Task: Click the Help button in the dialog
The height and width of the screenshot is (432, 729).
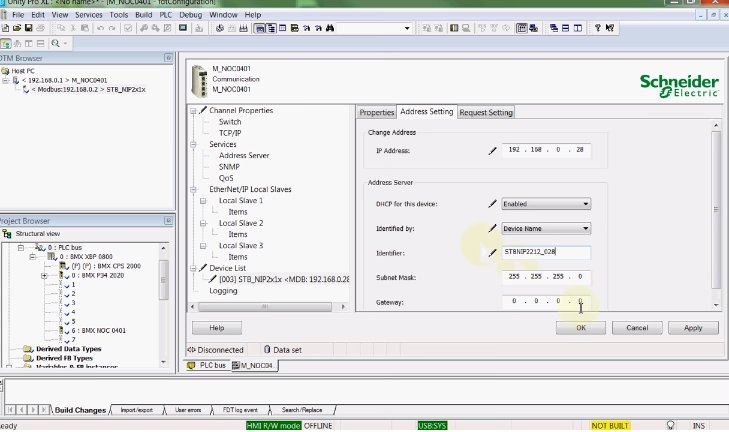Action: (x=217, y=328)
